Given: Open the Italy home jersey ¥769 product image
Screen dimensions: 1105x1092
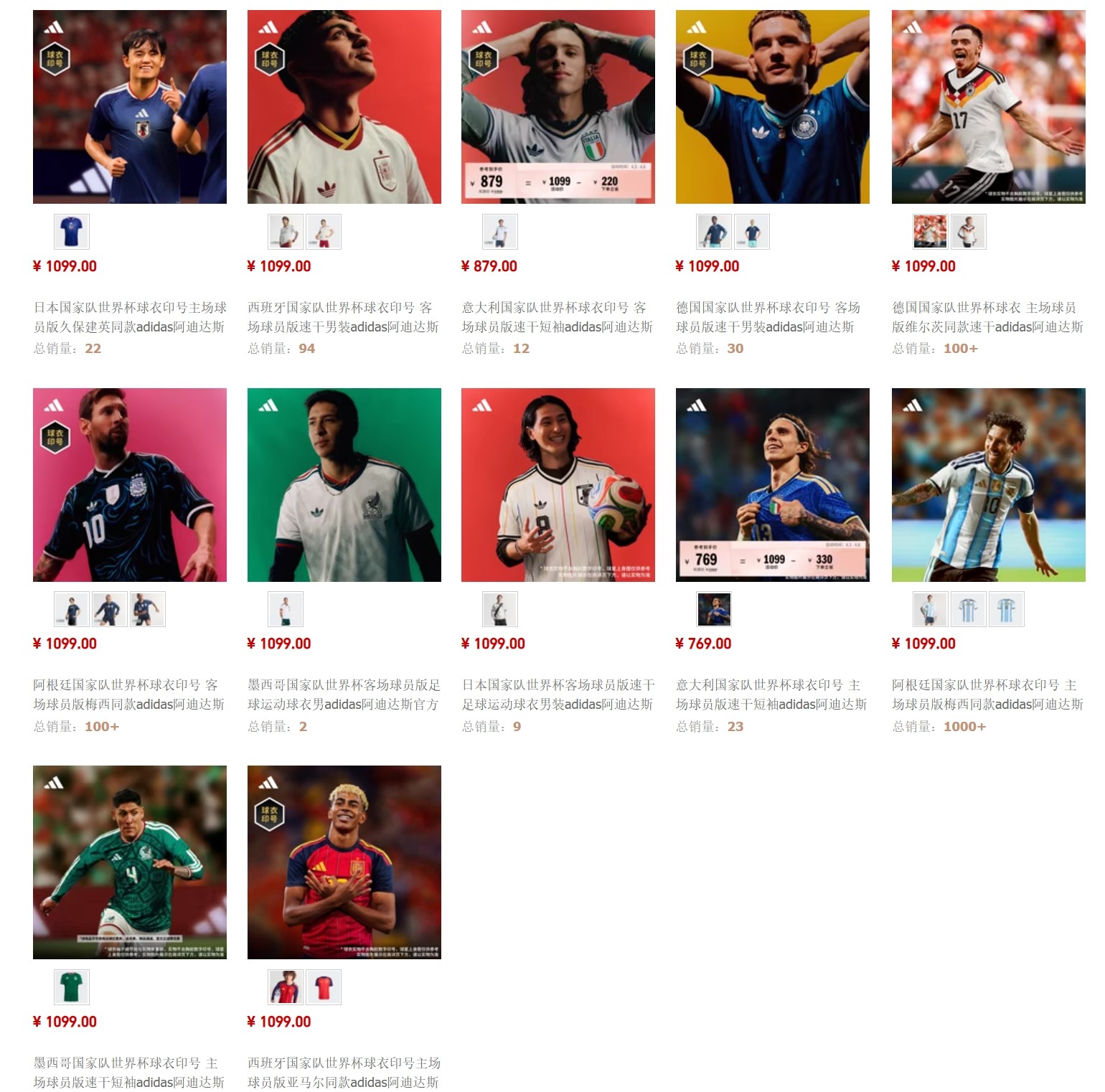Looking at the screenshot, I should 773,485.
